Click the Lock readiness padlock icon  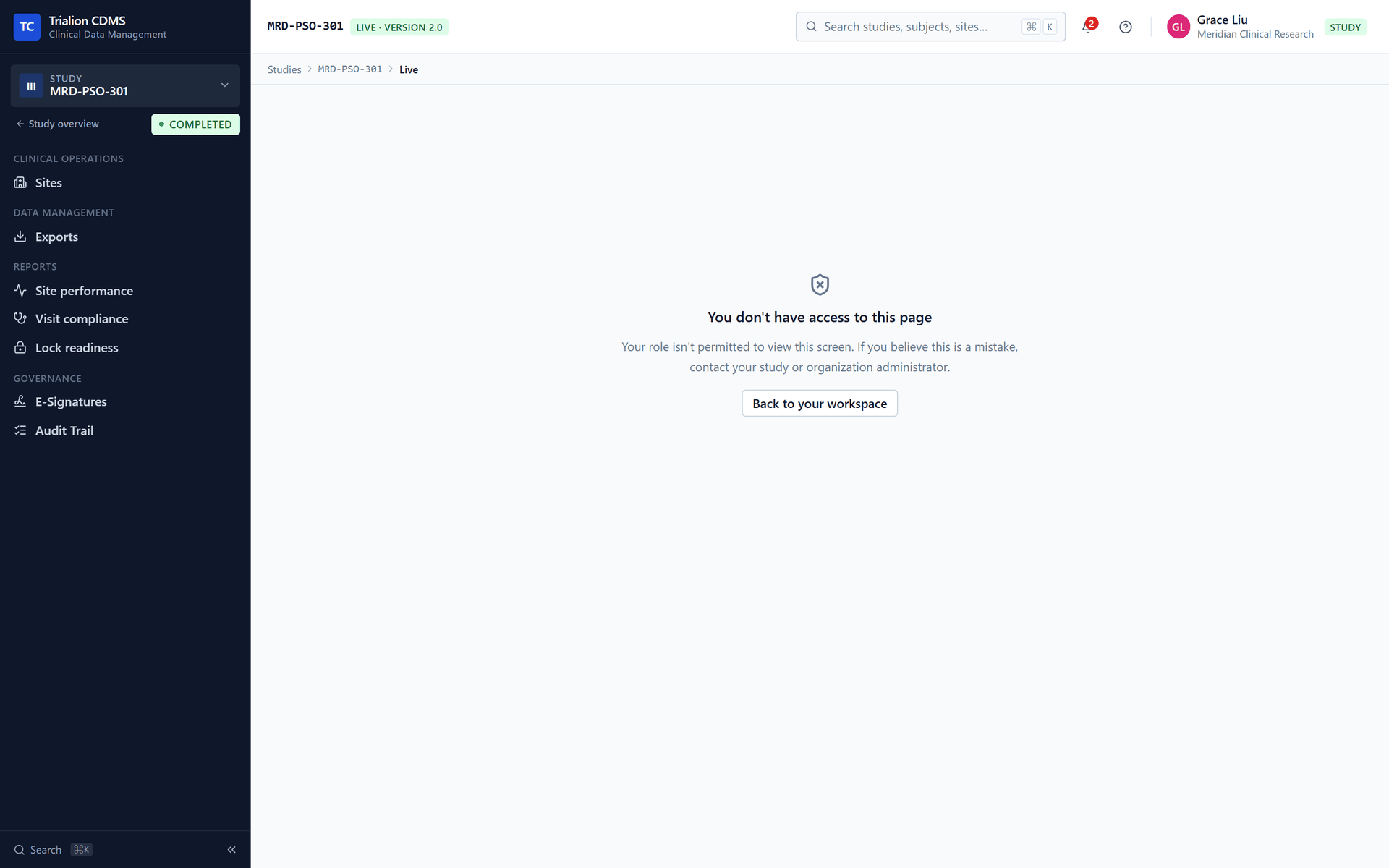click(x=20, y=347)
